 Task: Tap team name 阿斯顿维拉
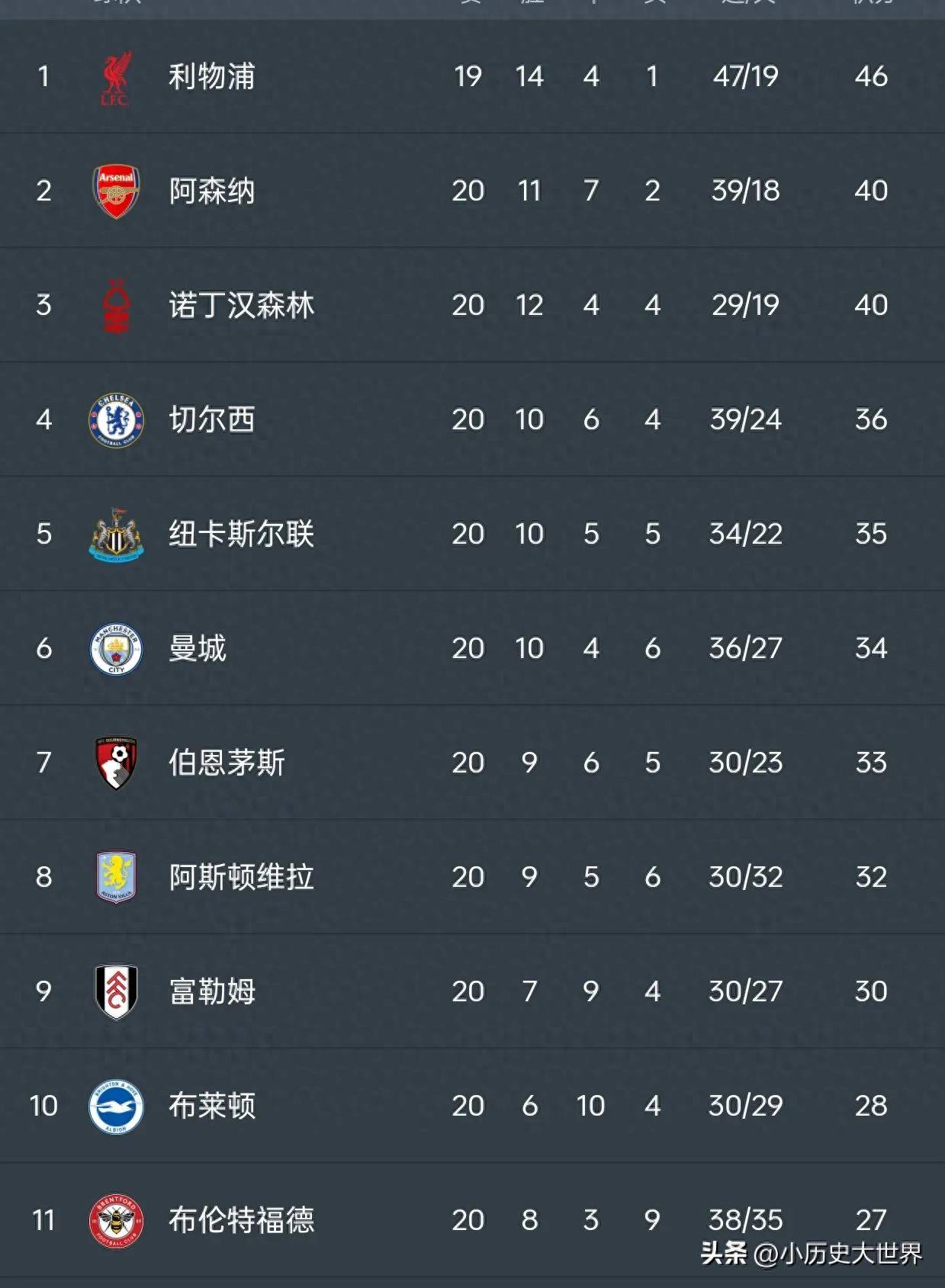pos(241,877)
